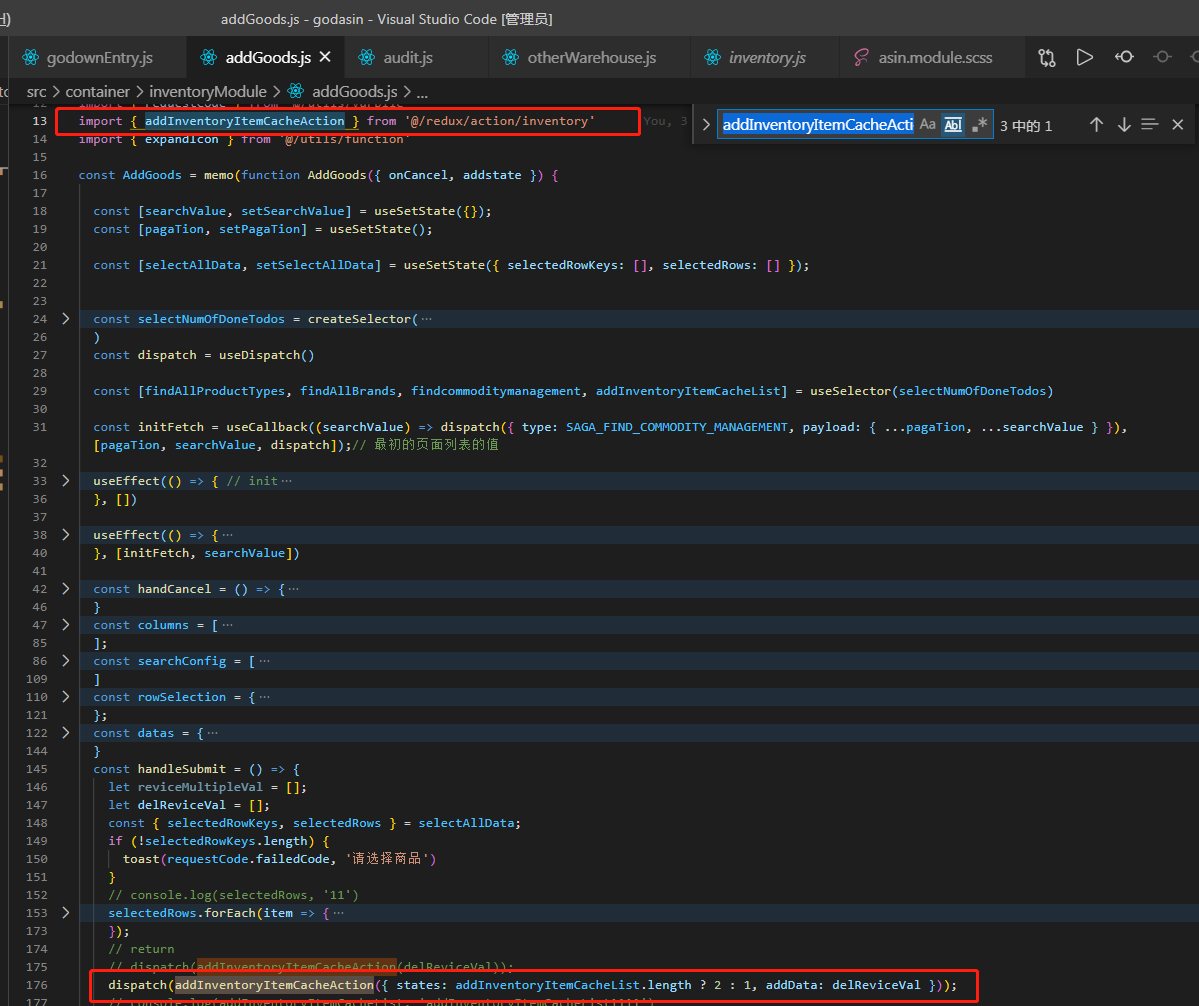Click the disabled commit navigation icon
Viewport: 1199px width, 1006px height.
pos(1162,57)
